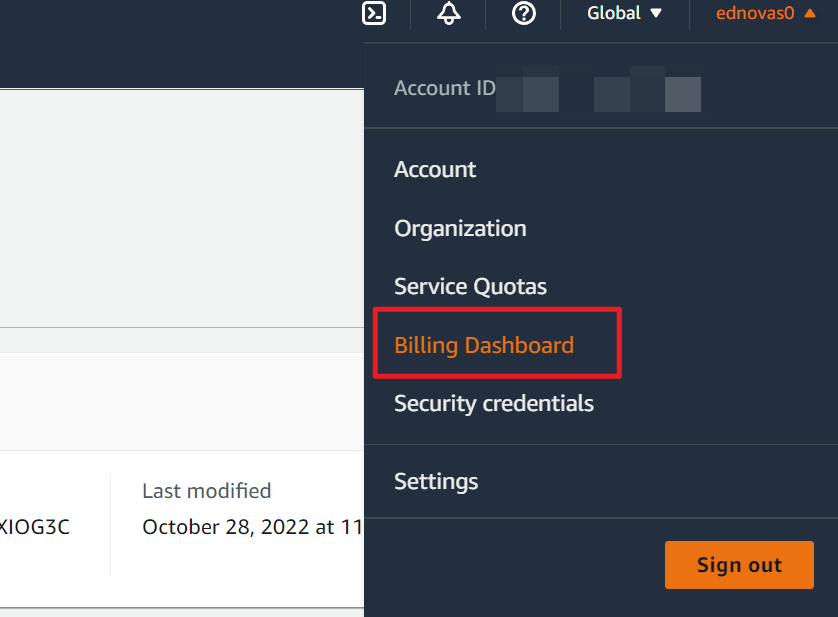Click the CloudShell icon in the top bar
Screen dimensions: 838x617
(374, 15)
